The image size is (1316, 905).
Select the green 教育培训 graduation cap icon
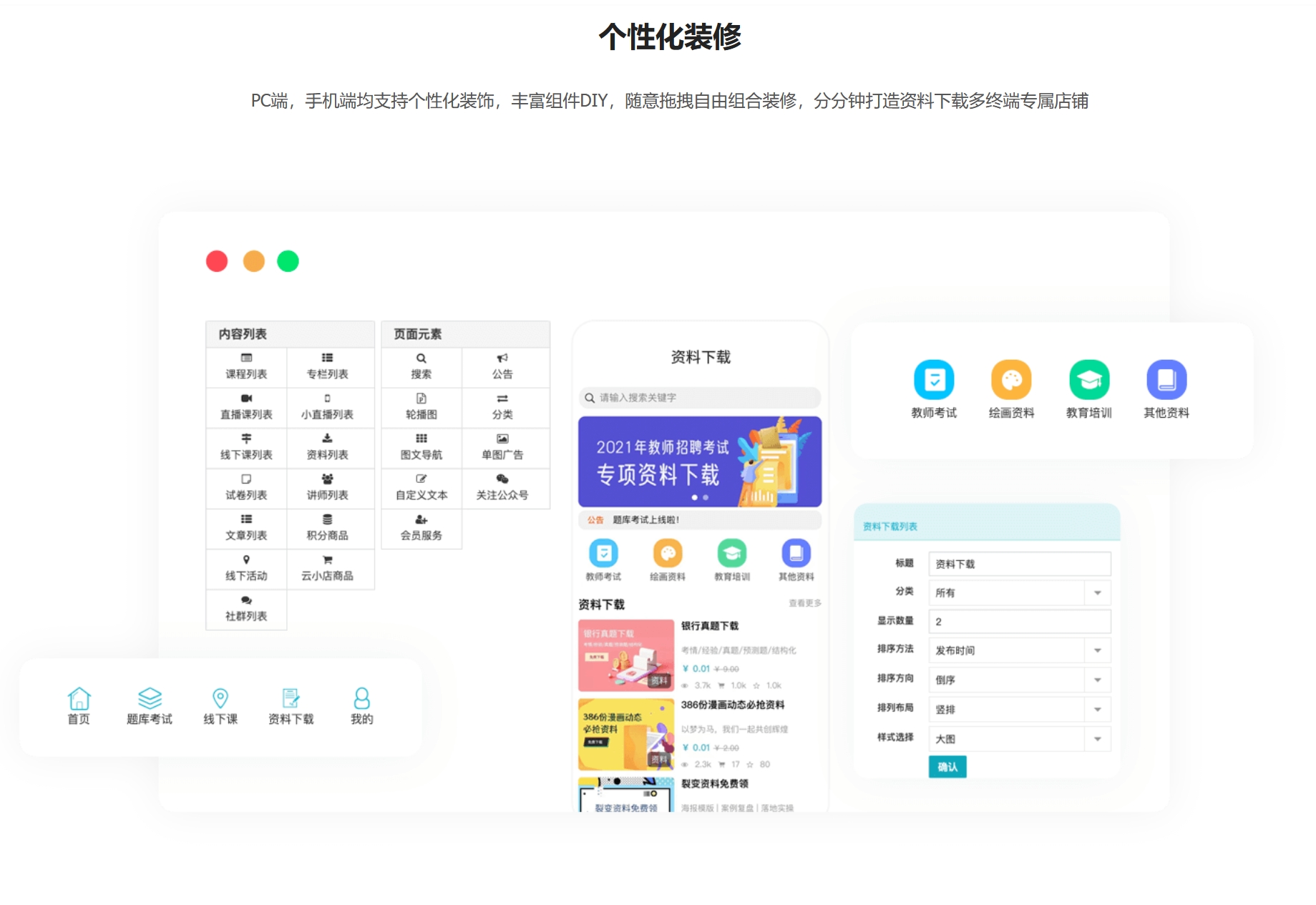1088,380
